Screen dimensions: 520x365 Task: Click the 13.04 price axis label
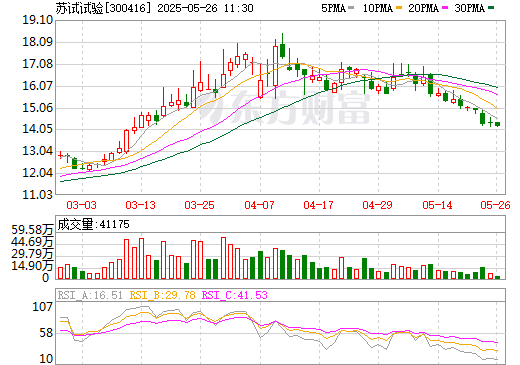pos(37,151)
